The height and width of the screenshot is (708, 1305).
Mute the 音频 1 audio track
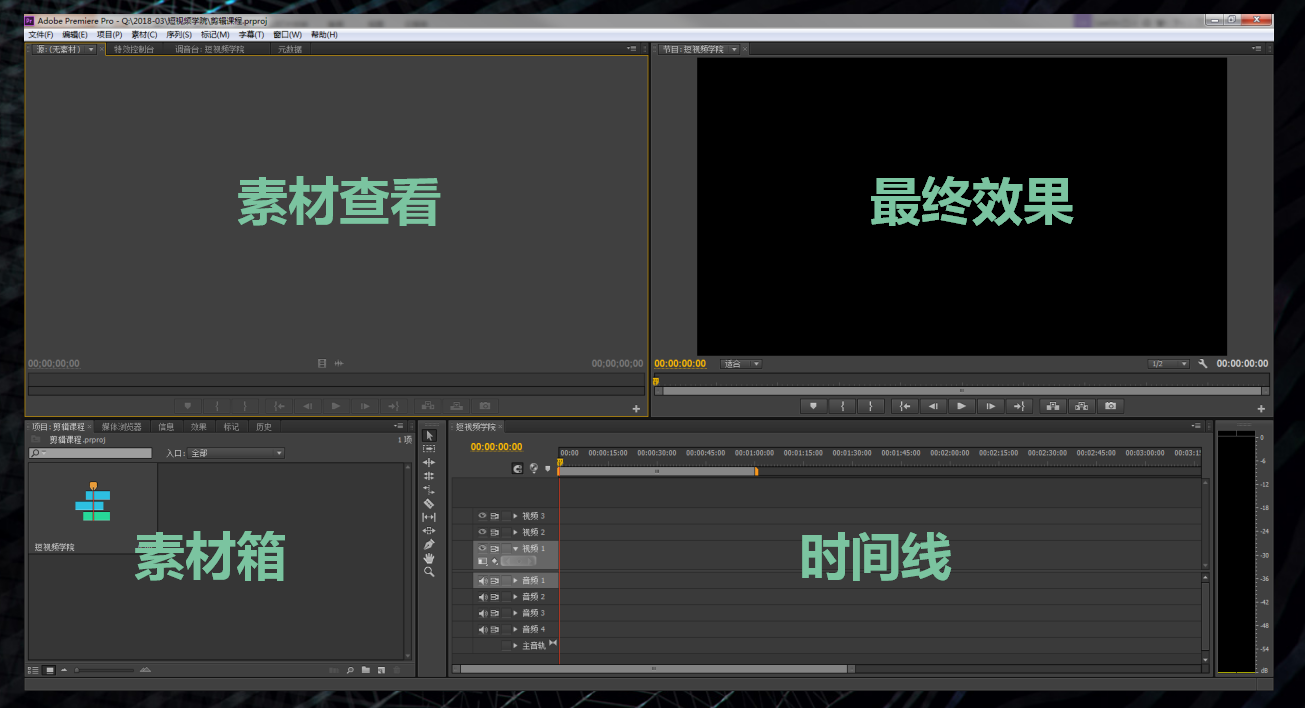coord(482,580)
